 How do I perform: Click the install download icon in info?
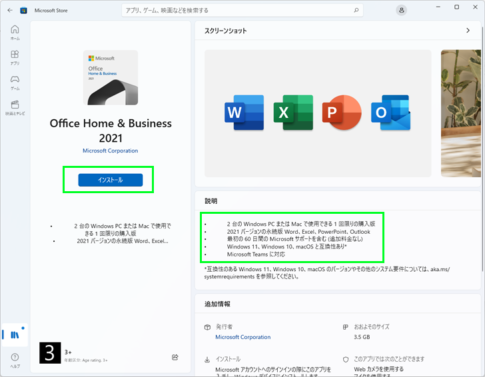(x=207, y=359)
